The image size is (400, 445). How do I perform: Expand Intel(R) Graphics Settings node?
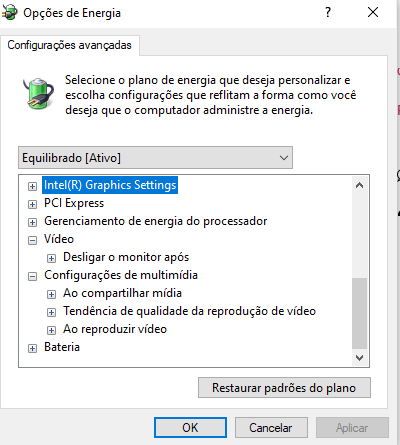click(32, 186)
